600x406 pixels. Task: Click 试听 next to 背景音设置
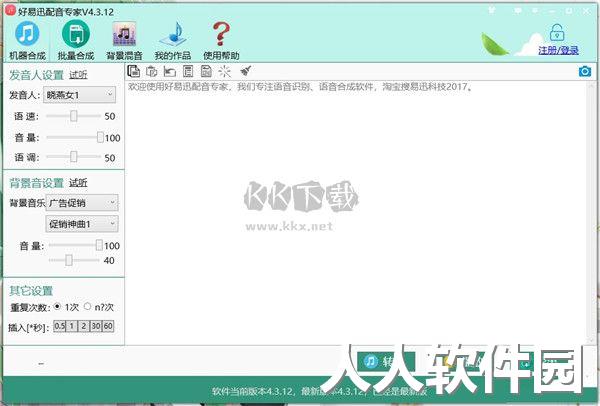(x=78, y=183)
